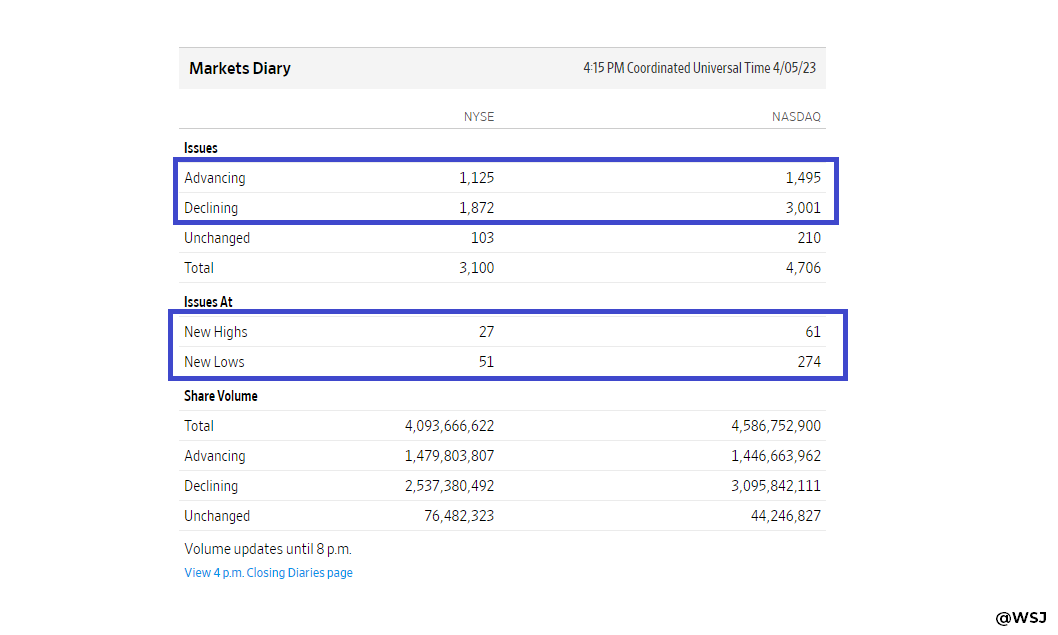
Task: Click the NASDAQ total volume 4,586,752,900
Action: (x=776, y=426)
